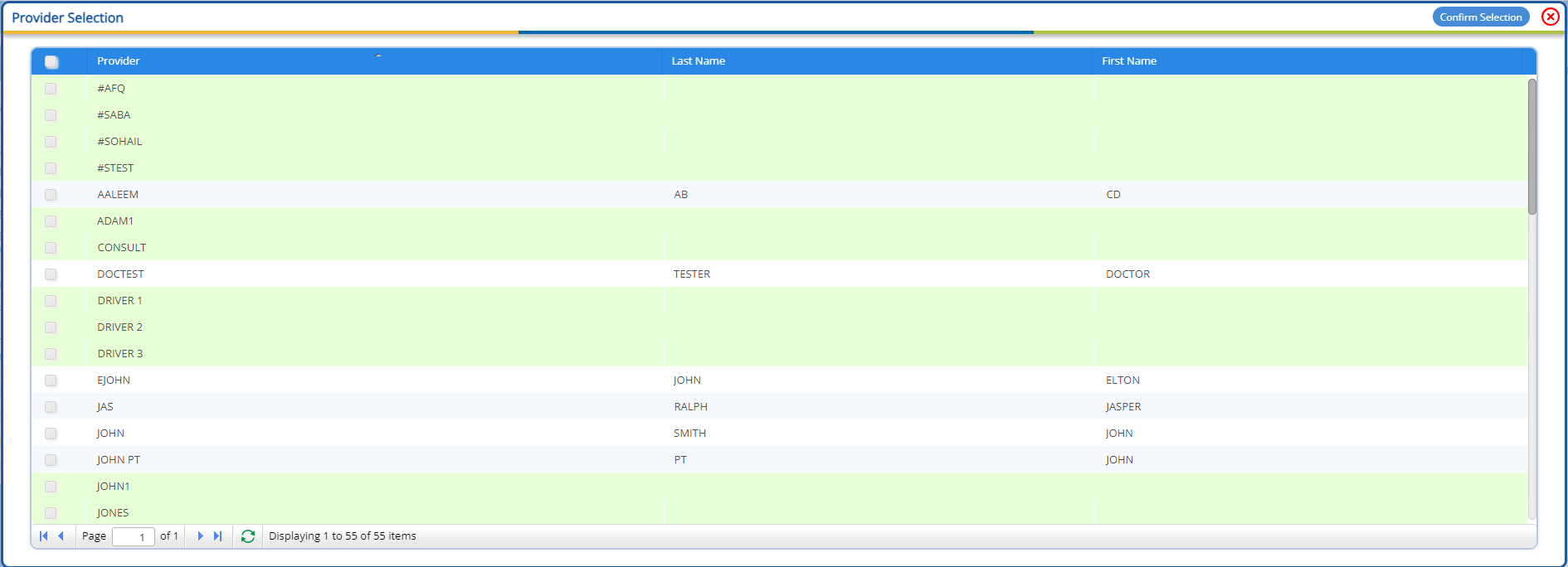Image resolution: width=1568 pixels, height=567 pixels.
Task: Click the CONSULT provider name
Action: click(x=122, y=248)
